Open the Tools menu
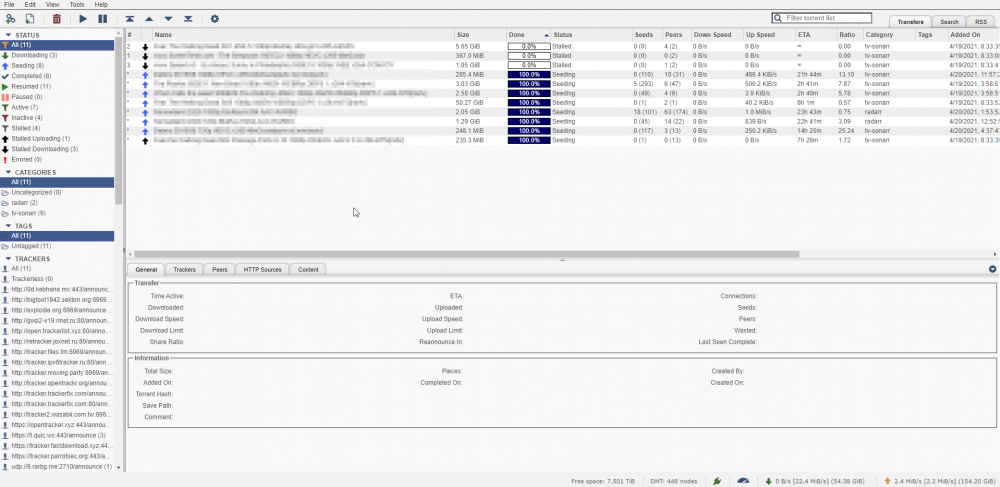This screenshot has height=487, width=1000. 77,4
